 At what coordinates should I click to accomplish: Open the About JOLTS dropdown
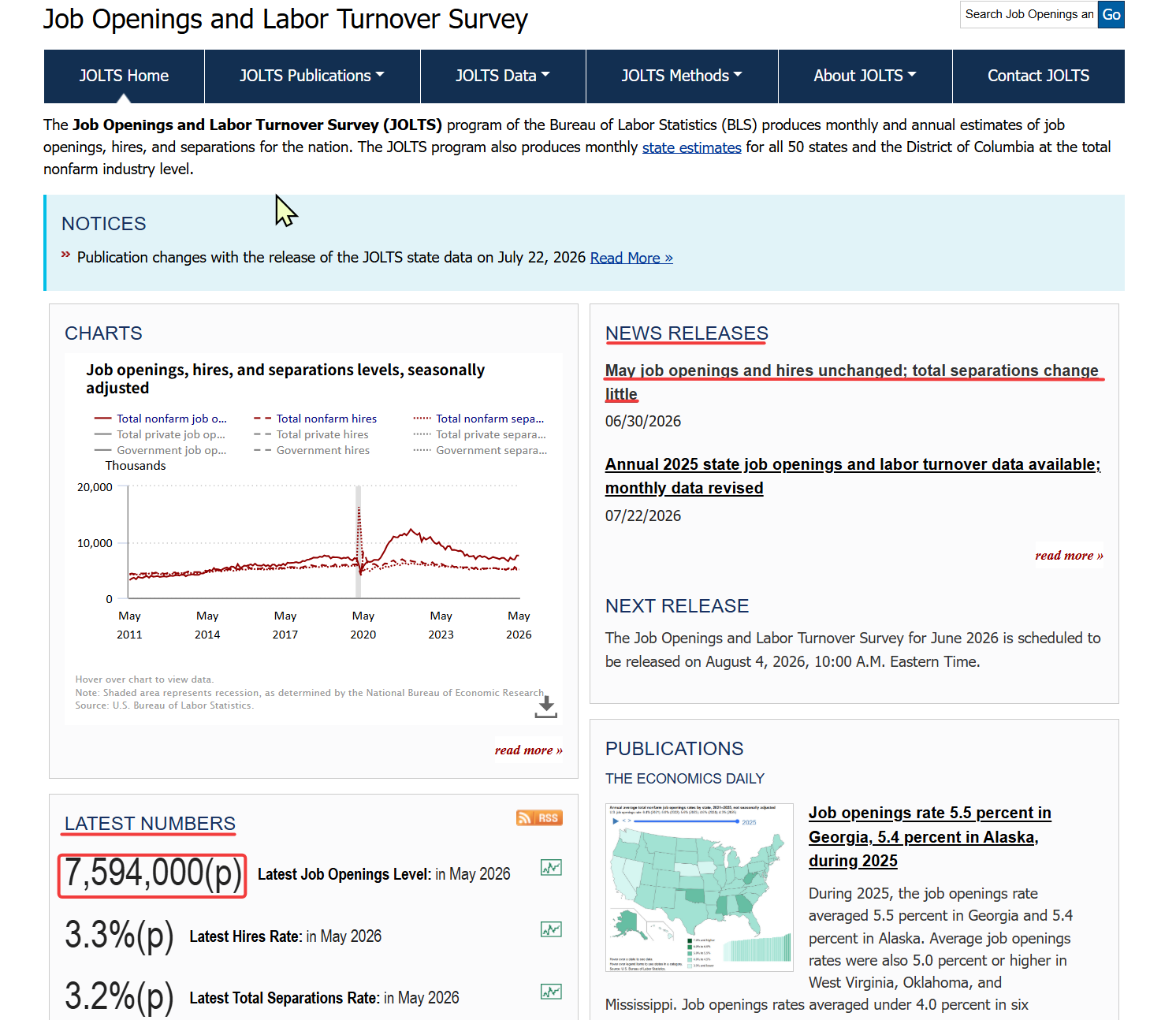865,76
